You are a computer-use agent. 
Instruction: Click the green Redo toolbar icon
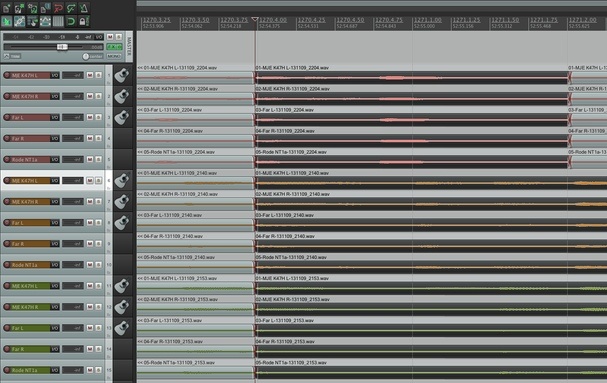(71, 8)
